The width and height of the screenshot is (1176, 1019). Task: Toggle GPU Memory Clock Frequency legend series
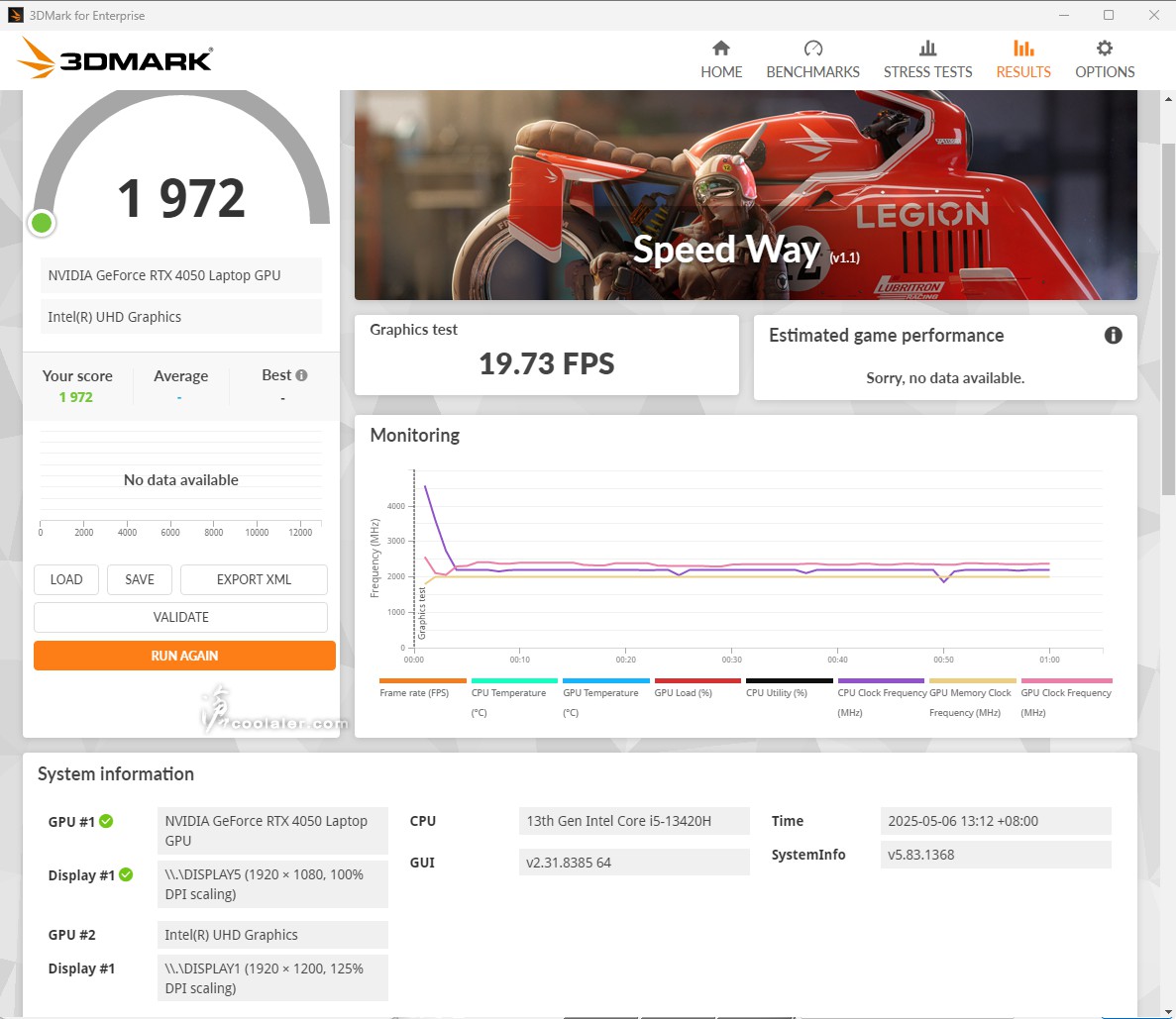pos(973,697)
